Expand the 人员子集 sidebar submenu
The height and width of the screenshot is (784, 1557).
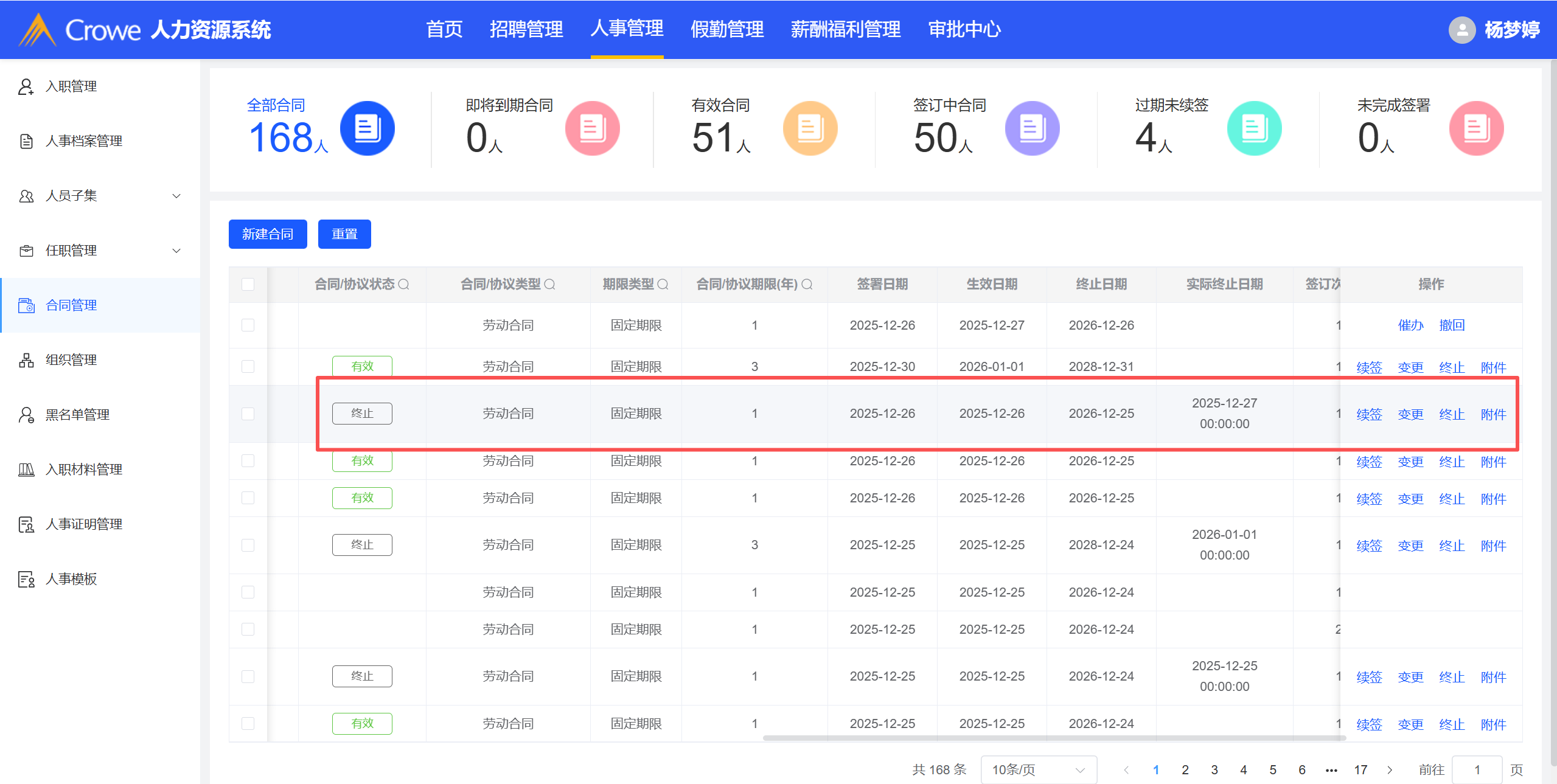click(176, 196)
